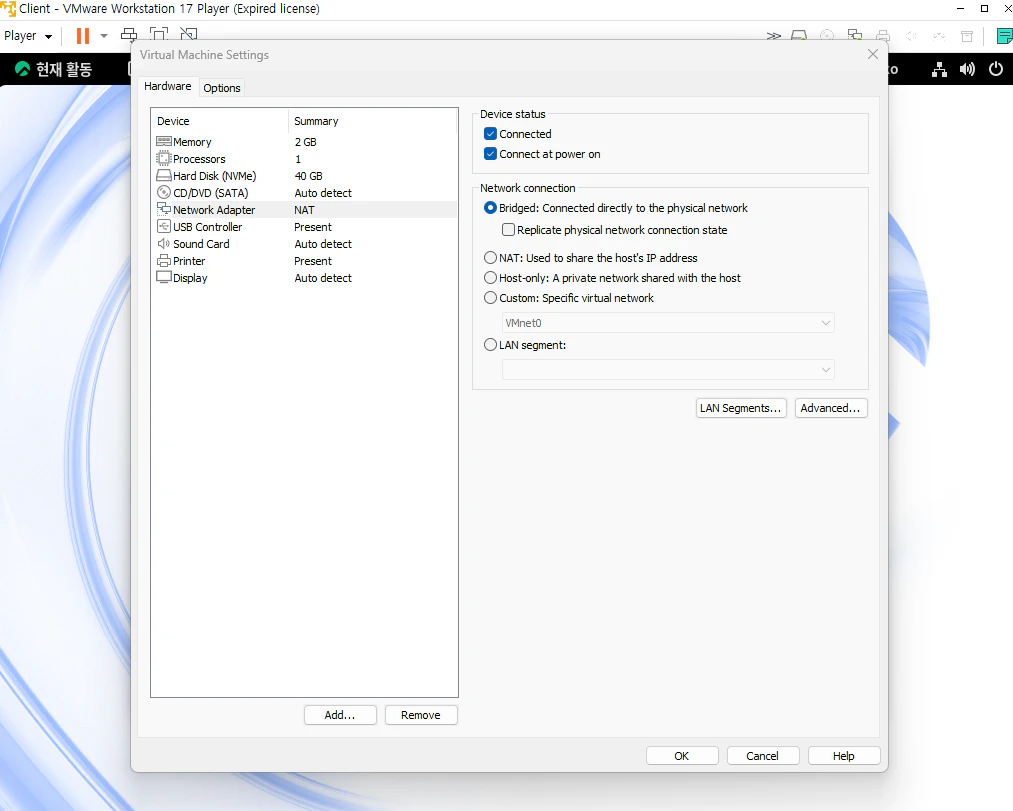Toggle Unity mode icon in toolbar
The width and height of the screenshot is (1013, 811).
pyautogui.click(x=189, y=35)
